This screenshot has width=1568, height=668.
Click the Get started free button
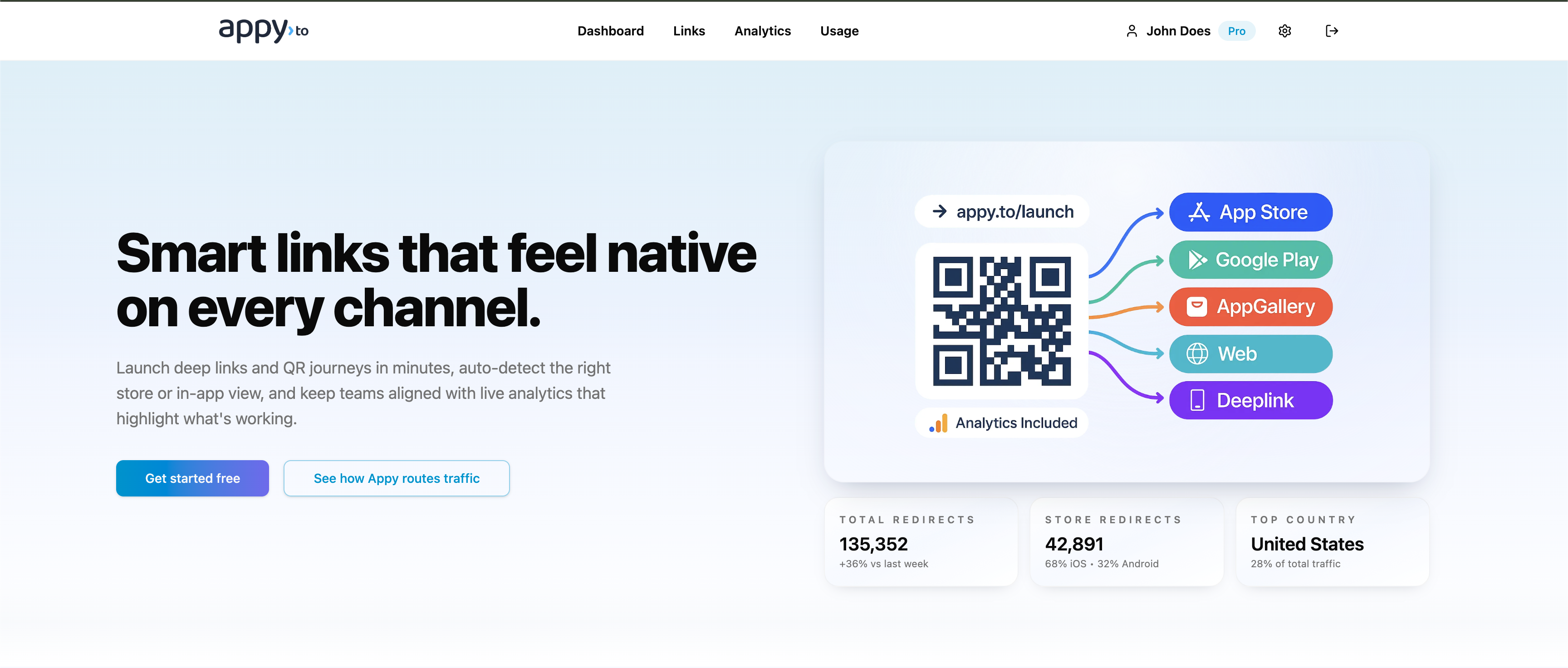pyautogui.click(x=192, y=479)
